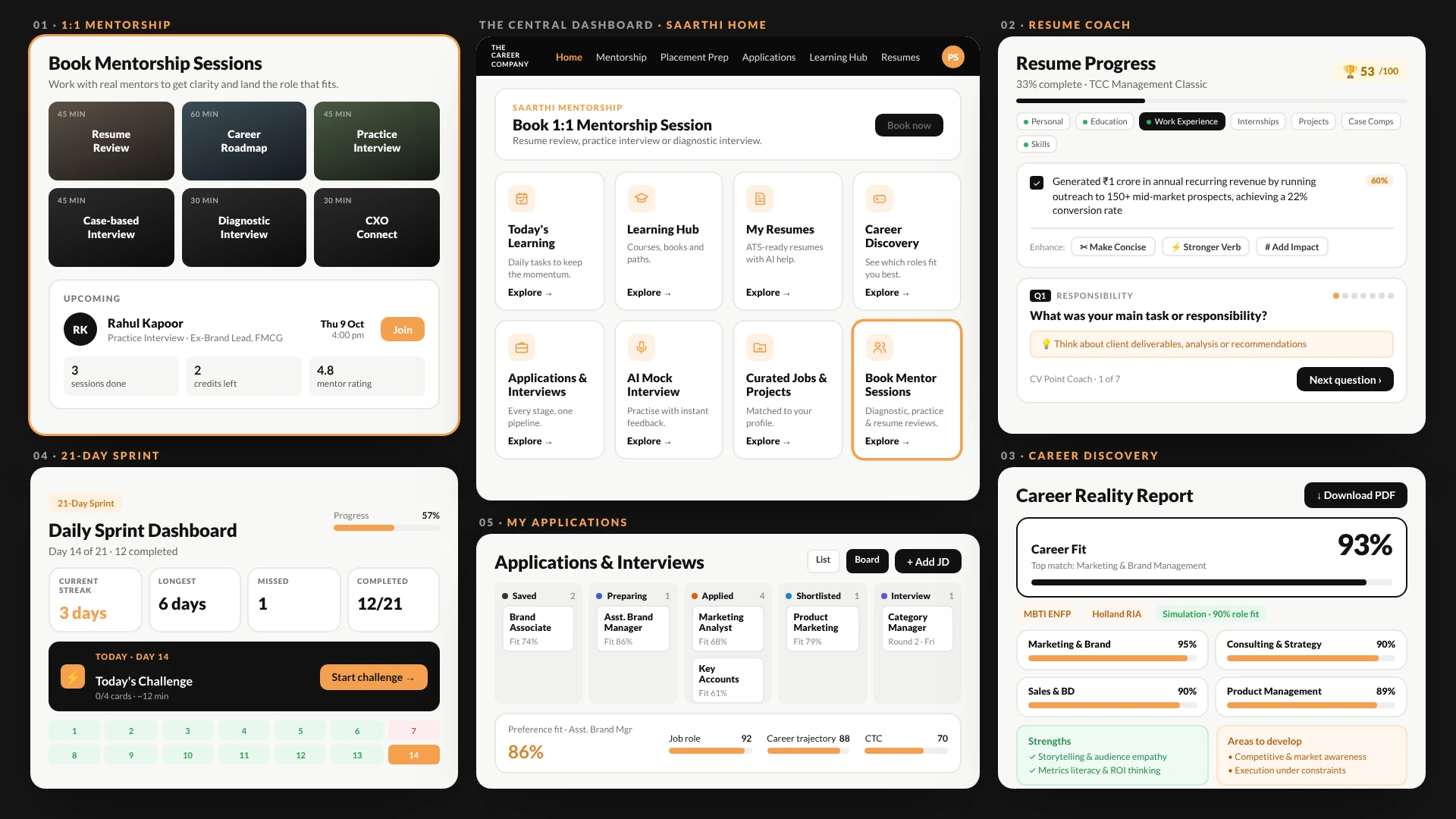Open the Mentorship nav item
This screenshot has width=1456, height=819.
[x=621, y=57]
